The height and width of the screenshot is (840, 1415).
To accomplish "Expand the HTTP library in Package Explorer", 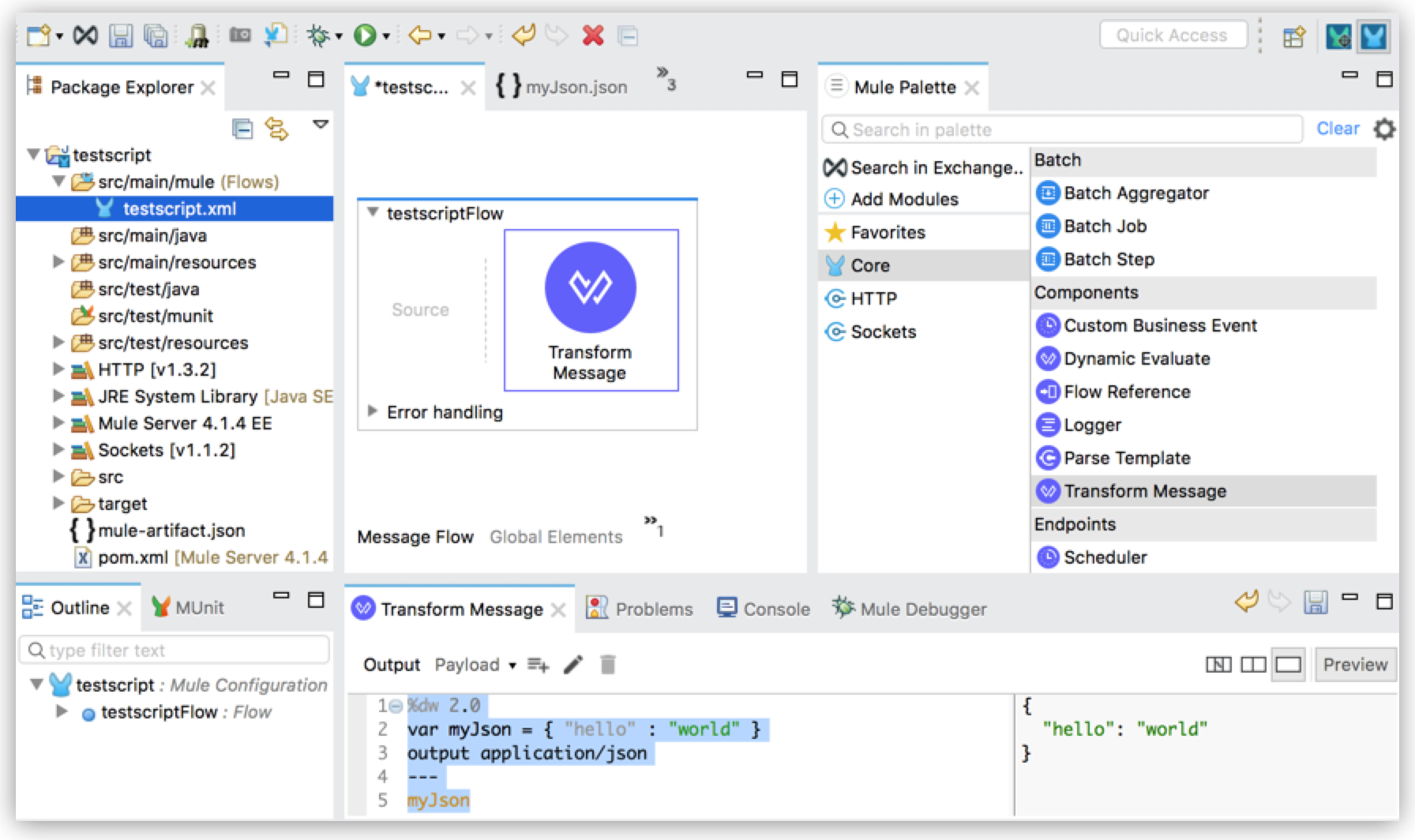I will click(59, 369).
